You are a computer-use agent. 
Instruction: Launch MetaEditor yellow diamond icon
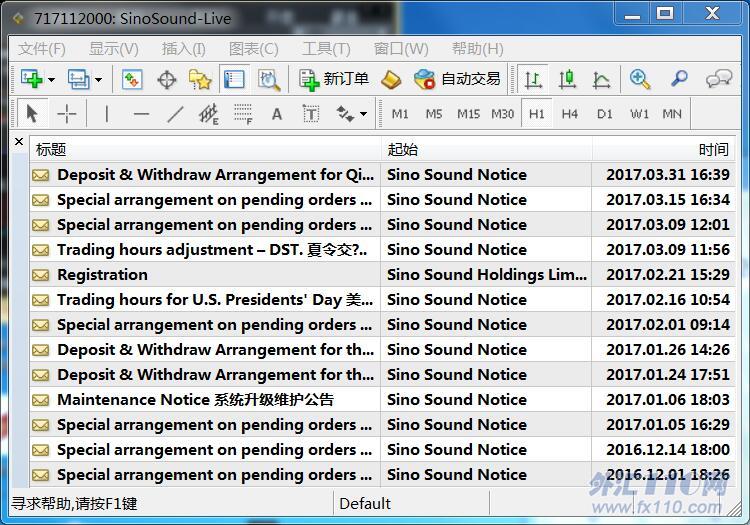click(391, 79)
